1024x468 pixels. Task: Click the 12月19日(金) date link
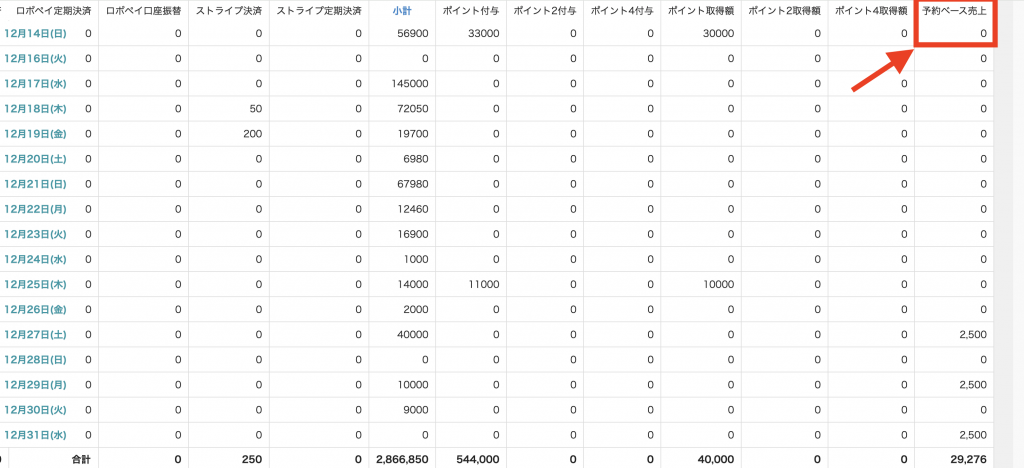[35, 134]
